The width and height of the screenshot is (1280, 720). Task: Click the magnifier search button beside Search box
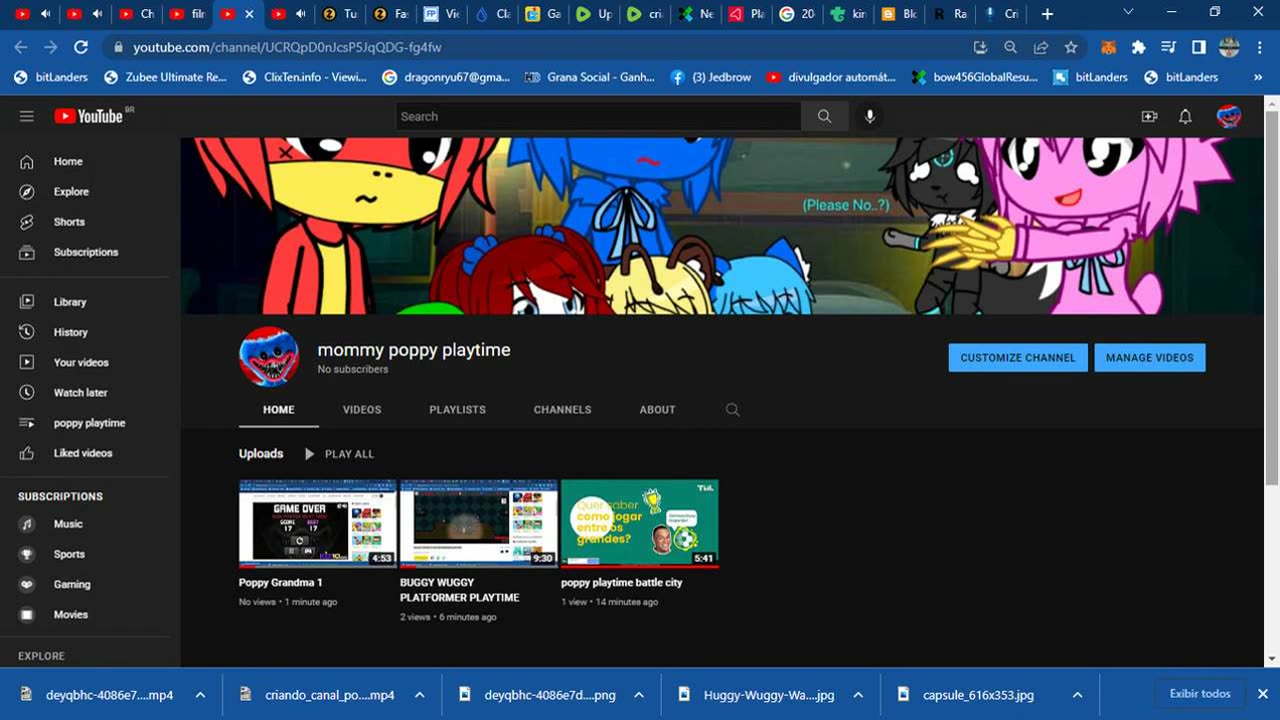pyautogui.click(x=824, y=116)
